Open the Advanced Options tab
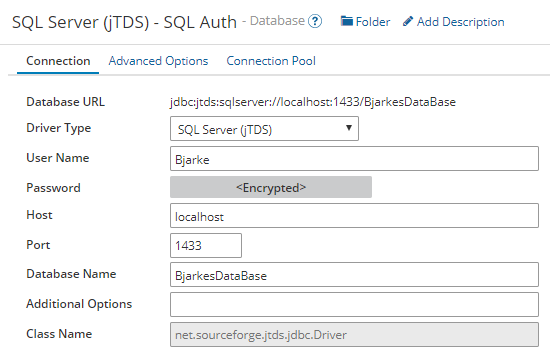This screenshot has width=550, height=360. coord(158,61)
